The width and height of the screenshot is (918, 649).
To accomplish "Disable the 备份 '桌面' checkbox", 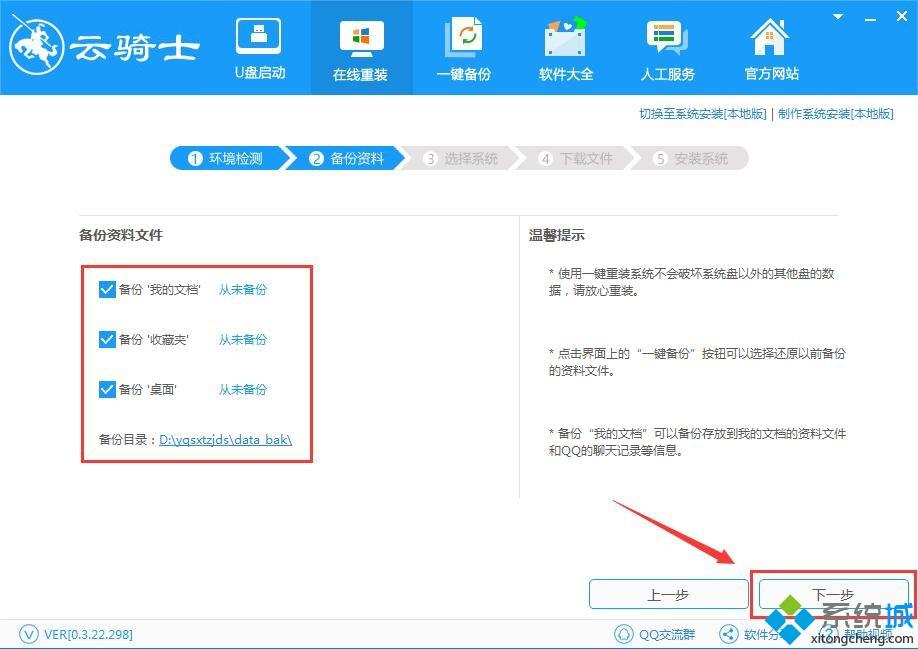I will [x=108, y=390].
